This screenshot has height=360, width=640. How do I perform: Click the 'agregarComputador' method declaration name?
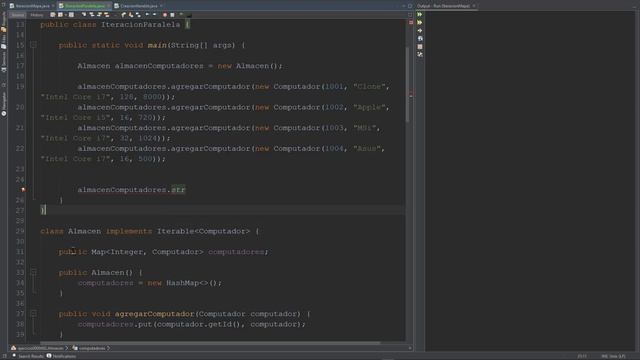pos(154,314)
